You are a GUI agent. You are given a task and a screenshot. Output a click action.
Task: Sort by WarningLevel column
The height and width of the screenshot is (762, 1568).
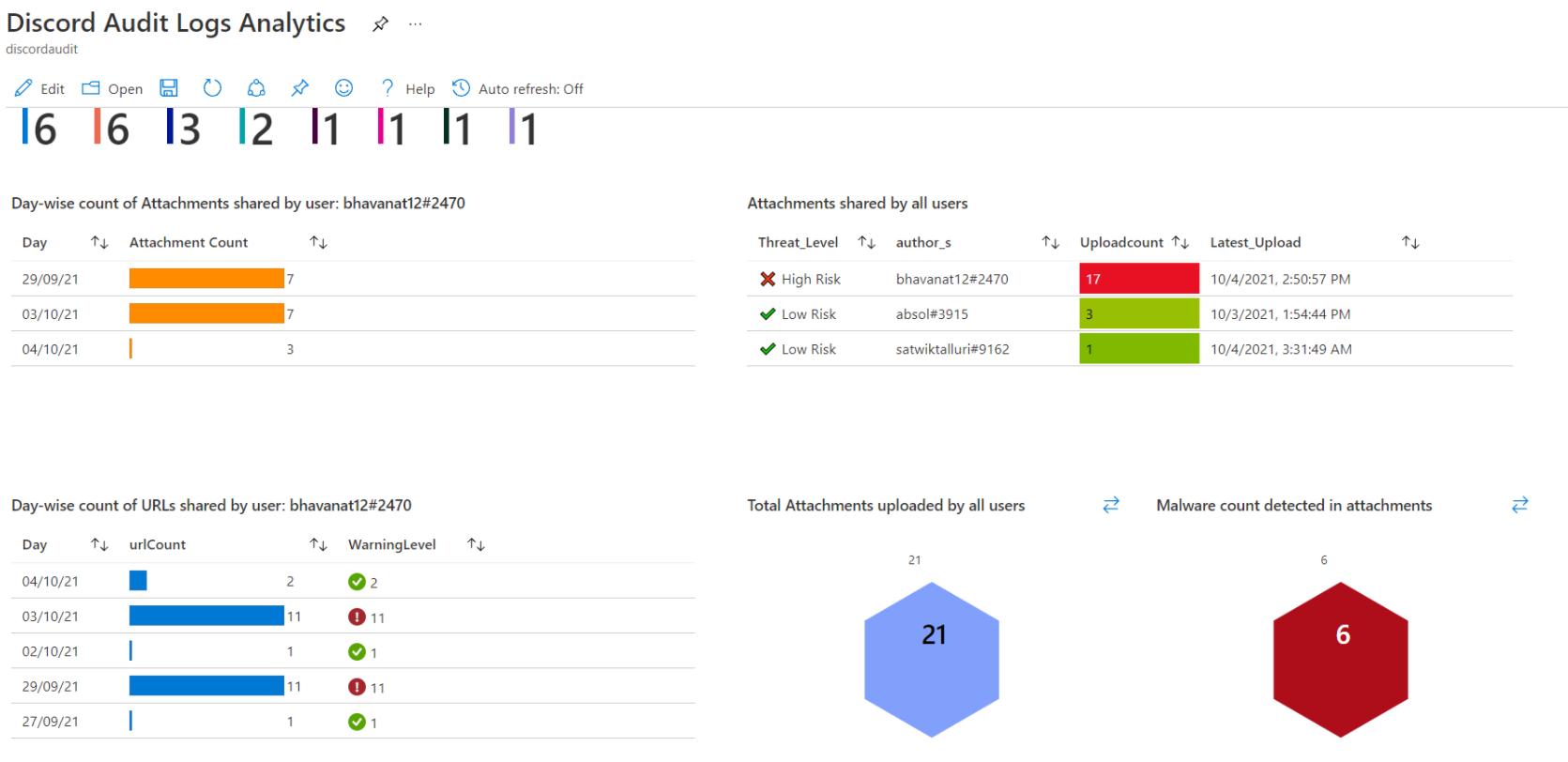pos(477,544)
